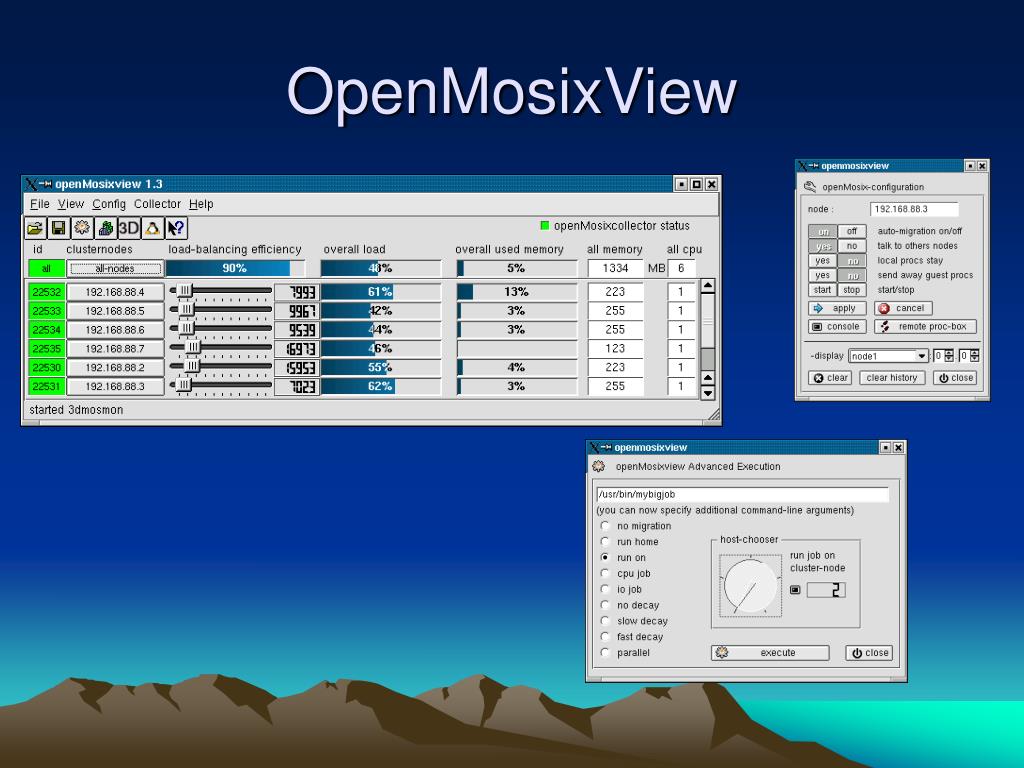Select the 'no migration' radio option

click(x=605, y=526)
